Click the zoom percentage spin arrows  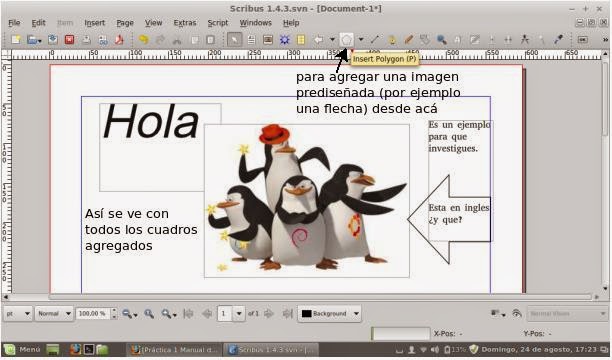[x=114, y=314]
